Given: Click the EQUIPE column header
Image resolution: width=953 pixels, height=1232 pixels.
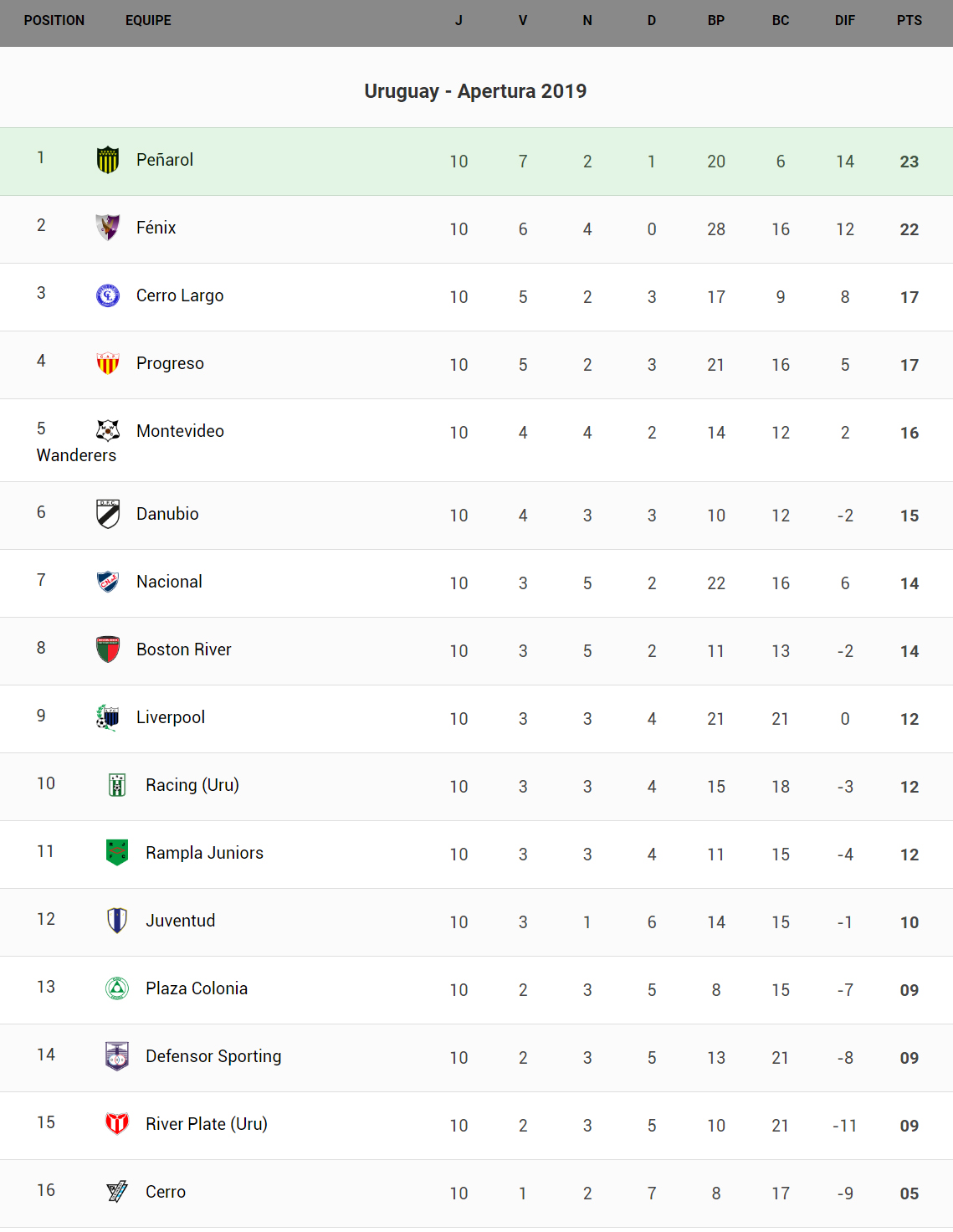Looking at the screenshot, I should click(x=148, y=21).
